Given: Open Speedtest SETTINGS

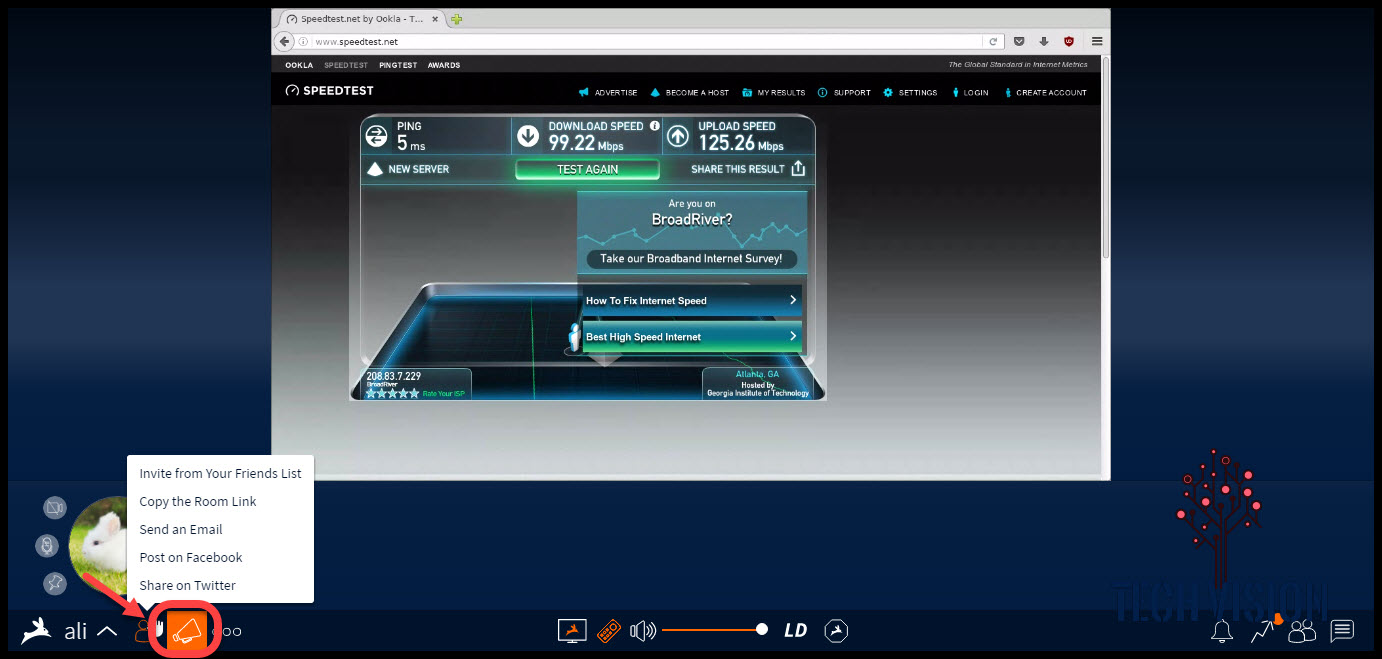Looking at the screenshot, I should pos(911,92).
